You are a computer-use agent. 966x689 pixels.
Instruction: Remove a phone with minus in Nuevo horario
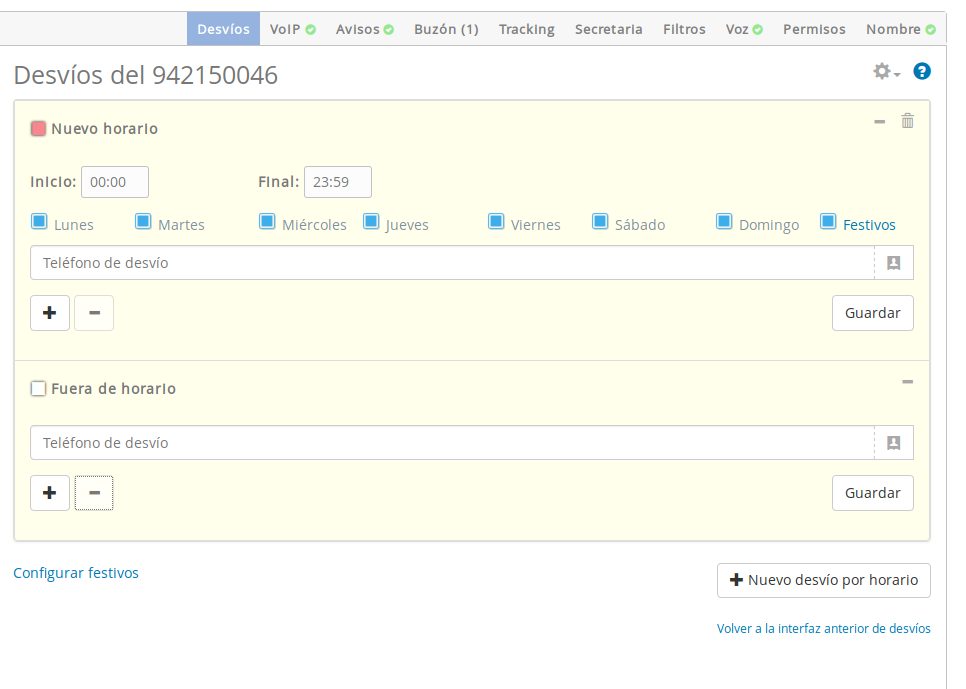tap(94, 313)
